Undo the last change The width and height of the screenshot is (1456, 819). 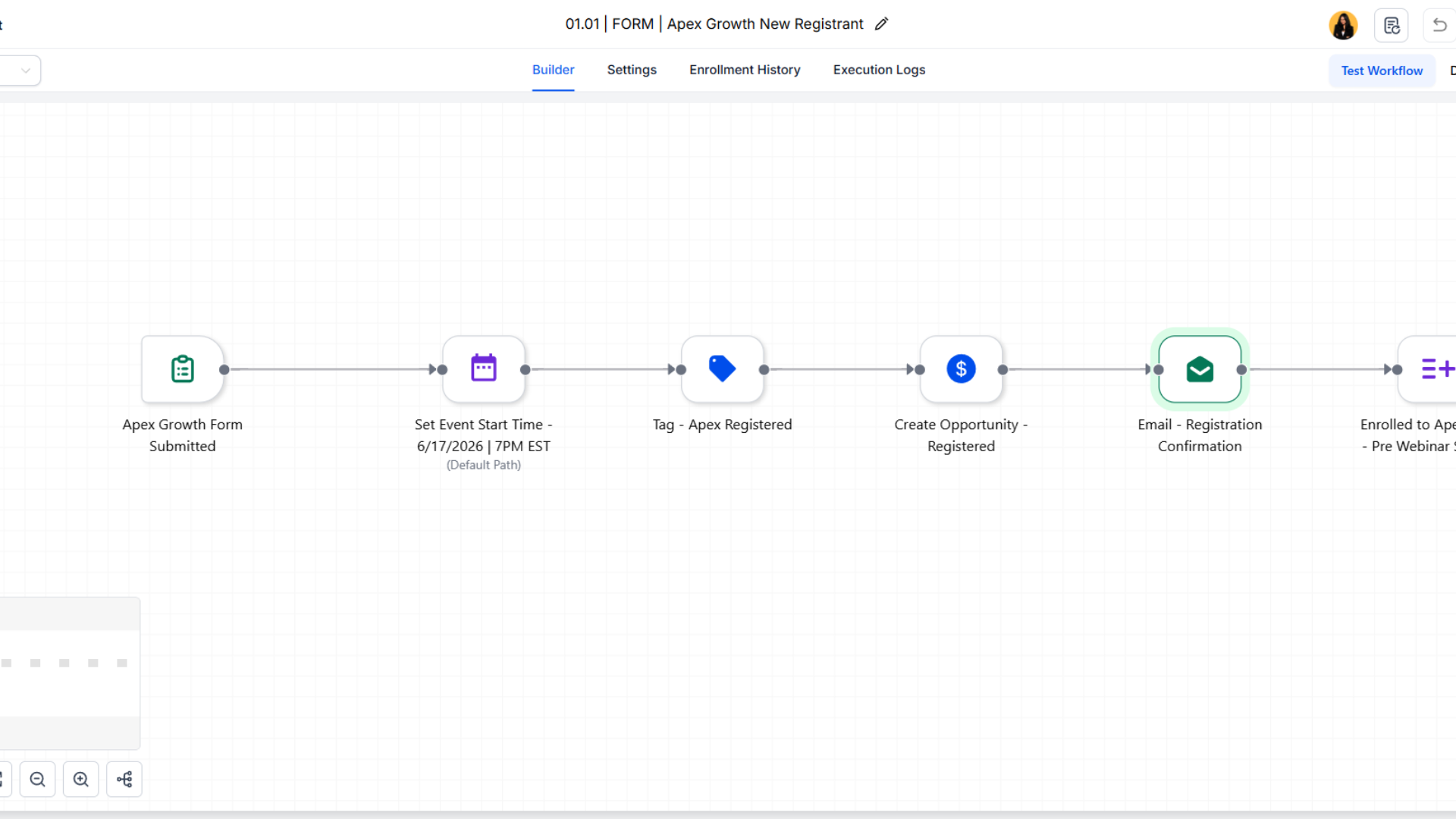[1439, 26]
